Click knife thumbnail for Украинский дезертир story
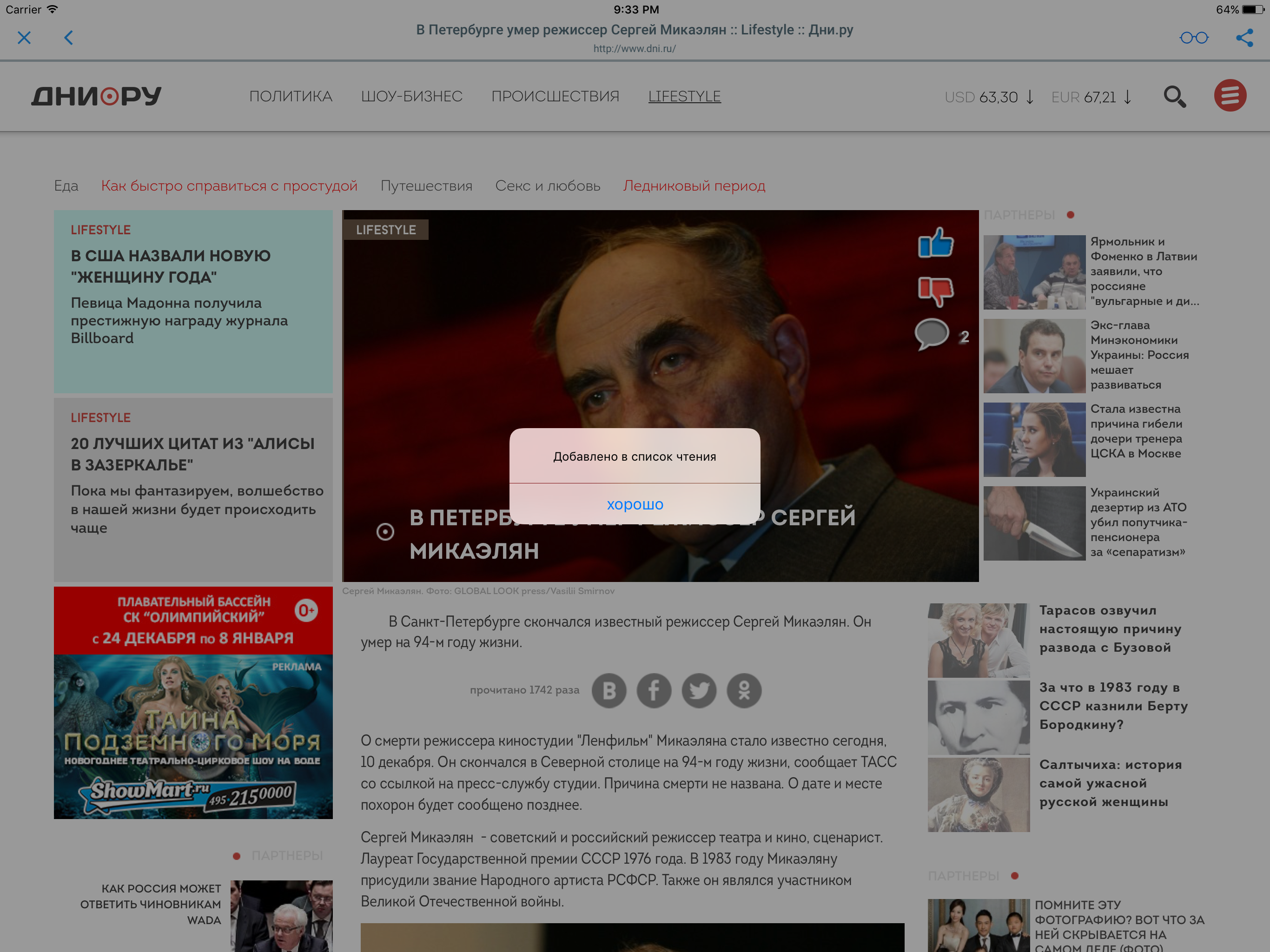Image resolution: width=1270 pixels, height=952 pixels. [x=1034, y=524]
